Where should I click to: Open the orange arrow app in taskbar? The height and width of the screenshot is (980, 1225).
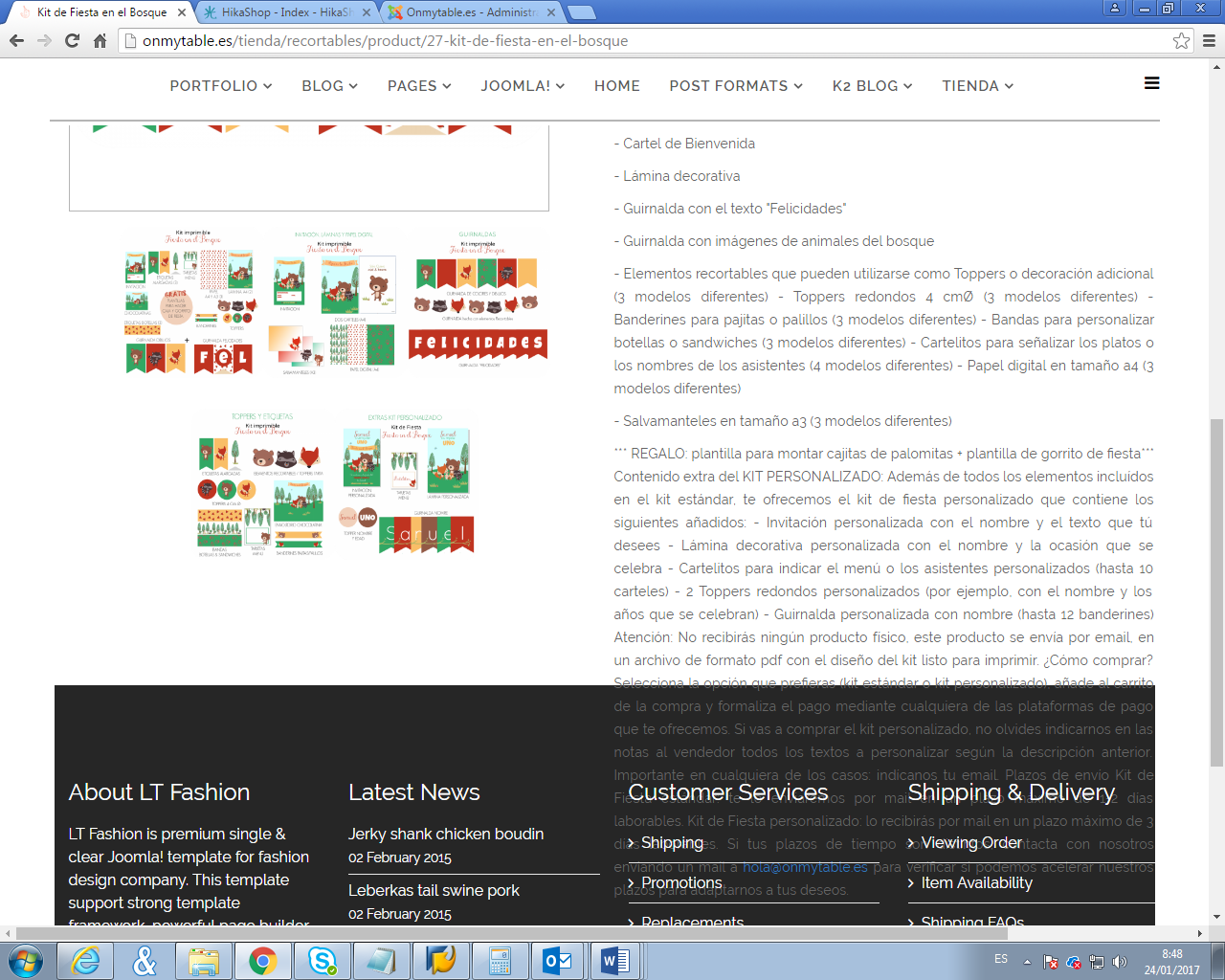click(440, 961)
